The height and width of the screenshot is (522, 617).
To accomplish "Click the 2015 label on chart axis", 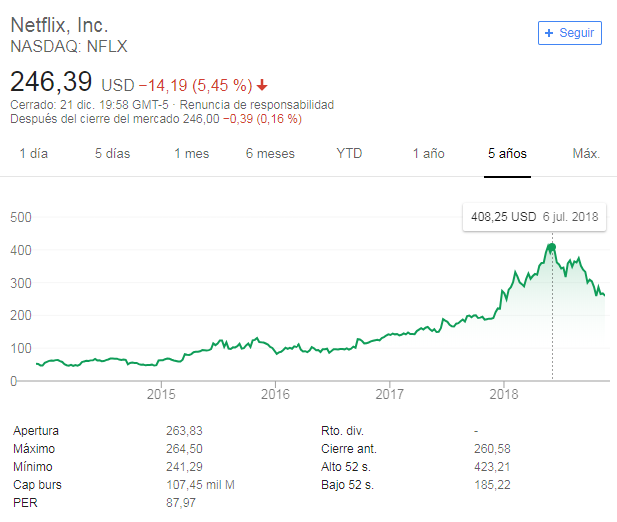I will [161, 394].
